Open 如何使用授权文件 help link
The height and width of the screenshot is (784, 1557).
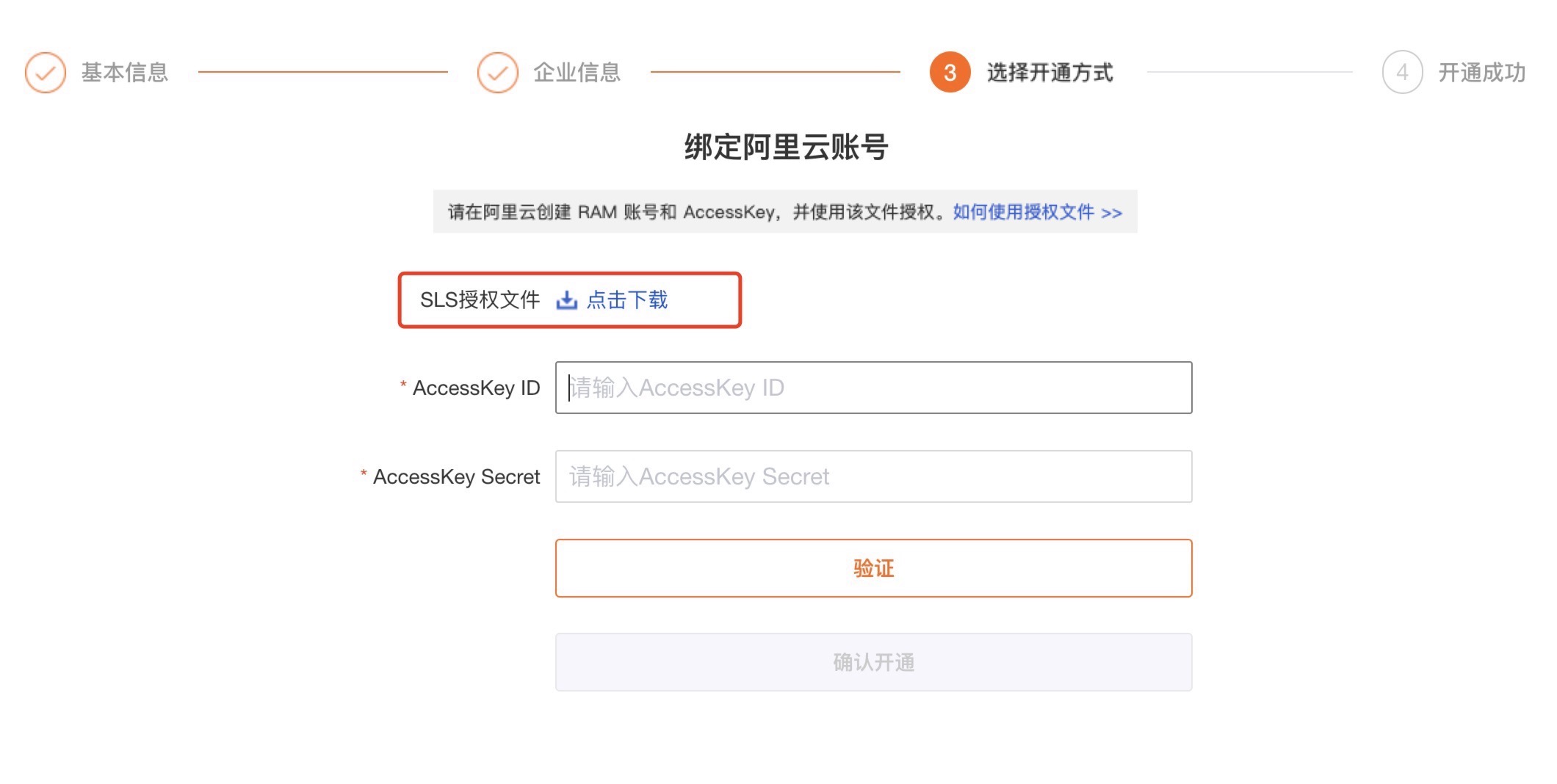[x=1037, y=212]
